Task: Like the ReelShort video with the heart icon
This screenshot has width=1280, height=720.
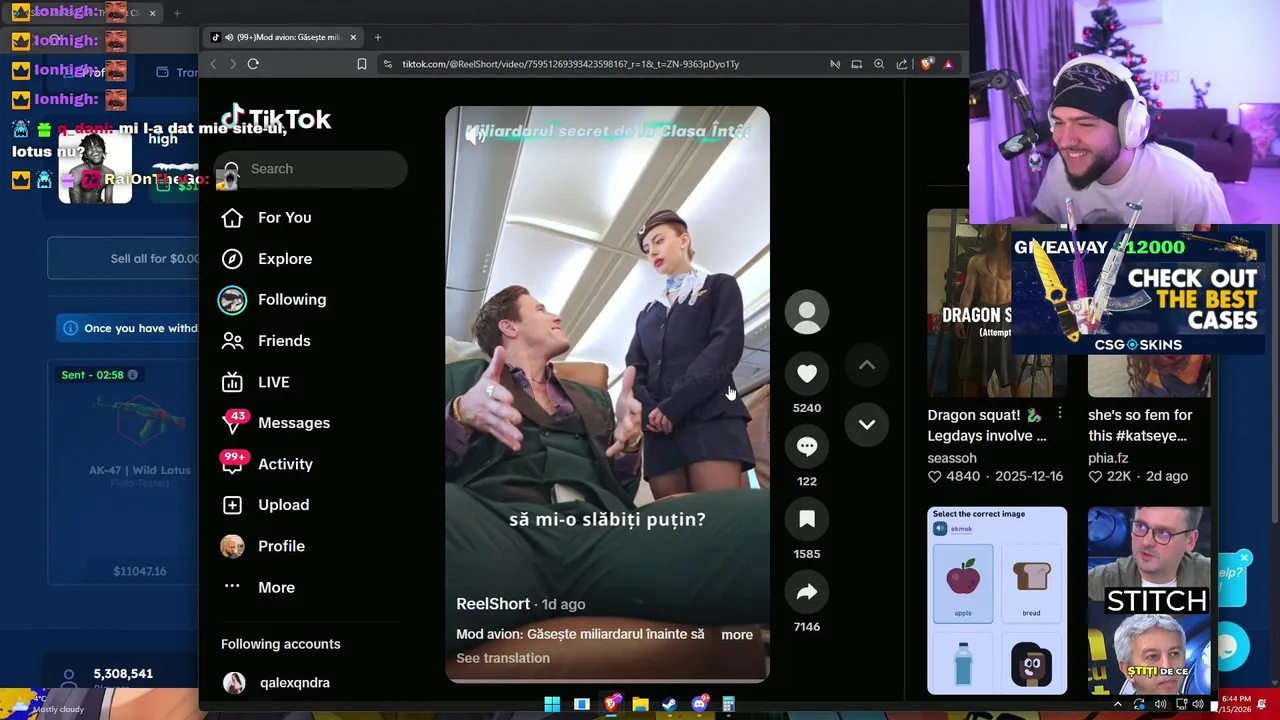Action: 807,373
